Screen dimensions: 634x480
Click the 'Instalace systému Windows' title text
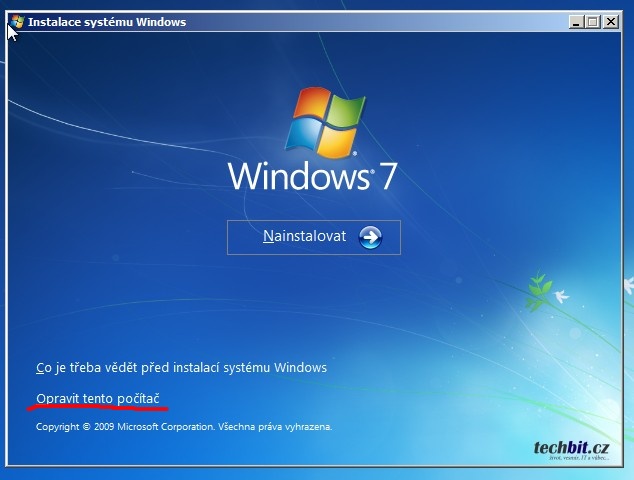[107, 21]
